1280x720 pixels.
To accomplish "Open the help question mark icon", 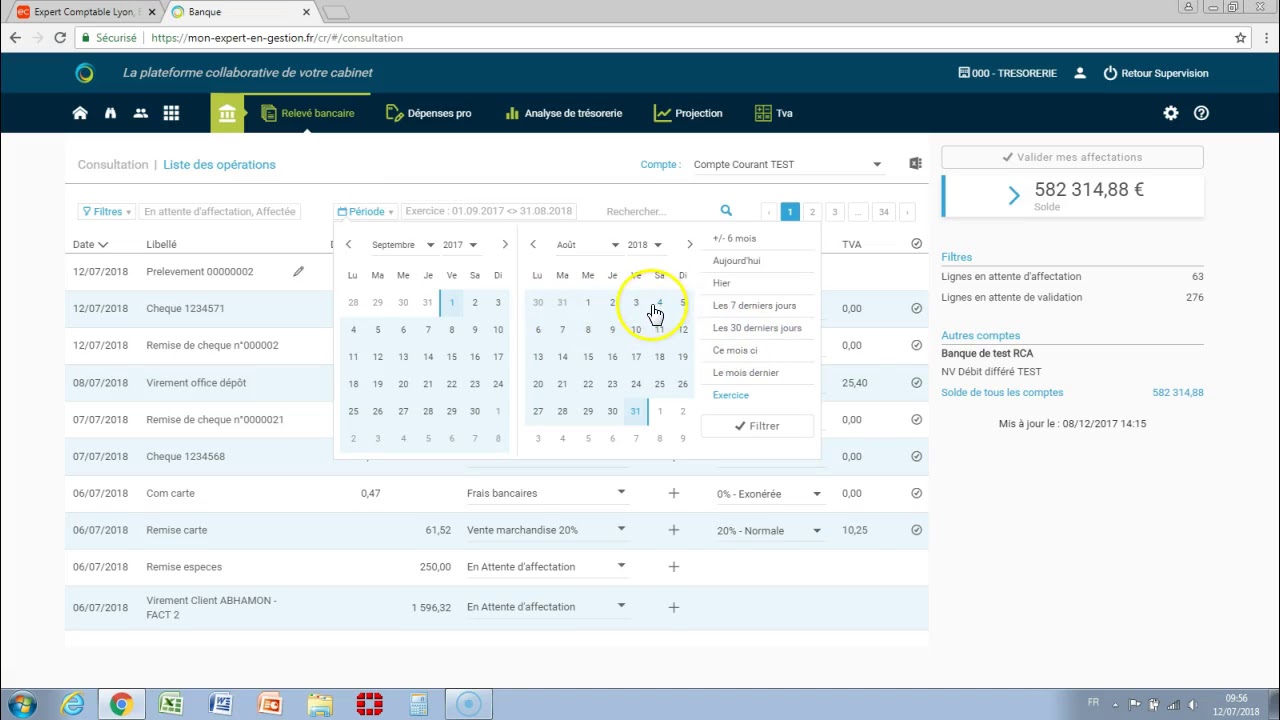I will point(1201,113).
